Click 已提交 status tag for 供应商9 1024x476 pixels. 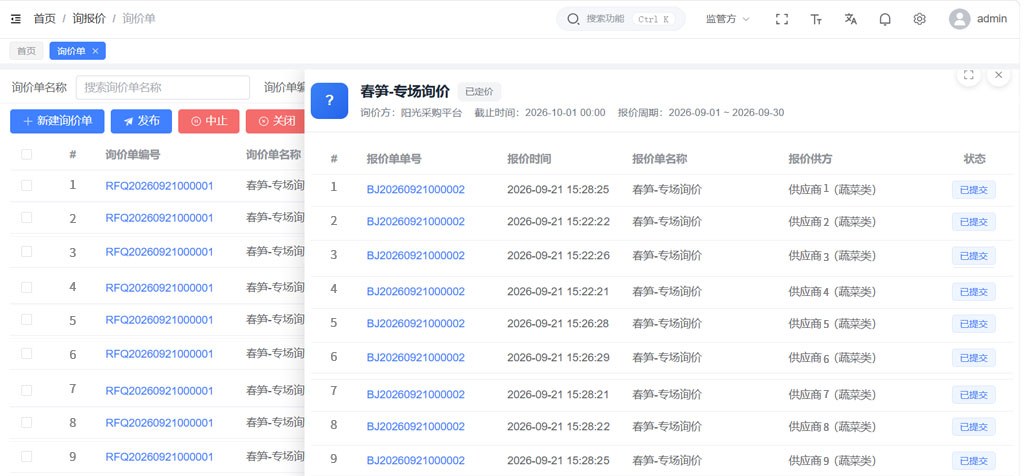point(974,460)
